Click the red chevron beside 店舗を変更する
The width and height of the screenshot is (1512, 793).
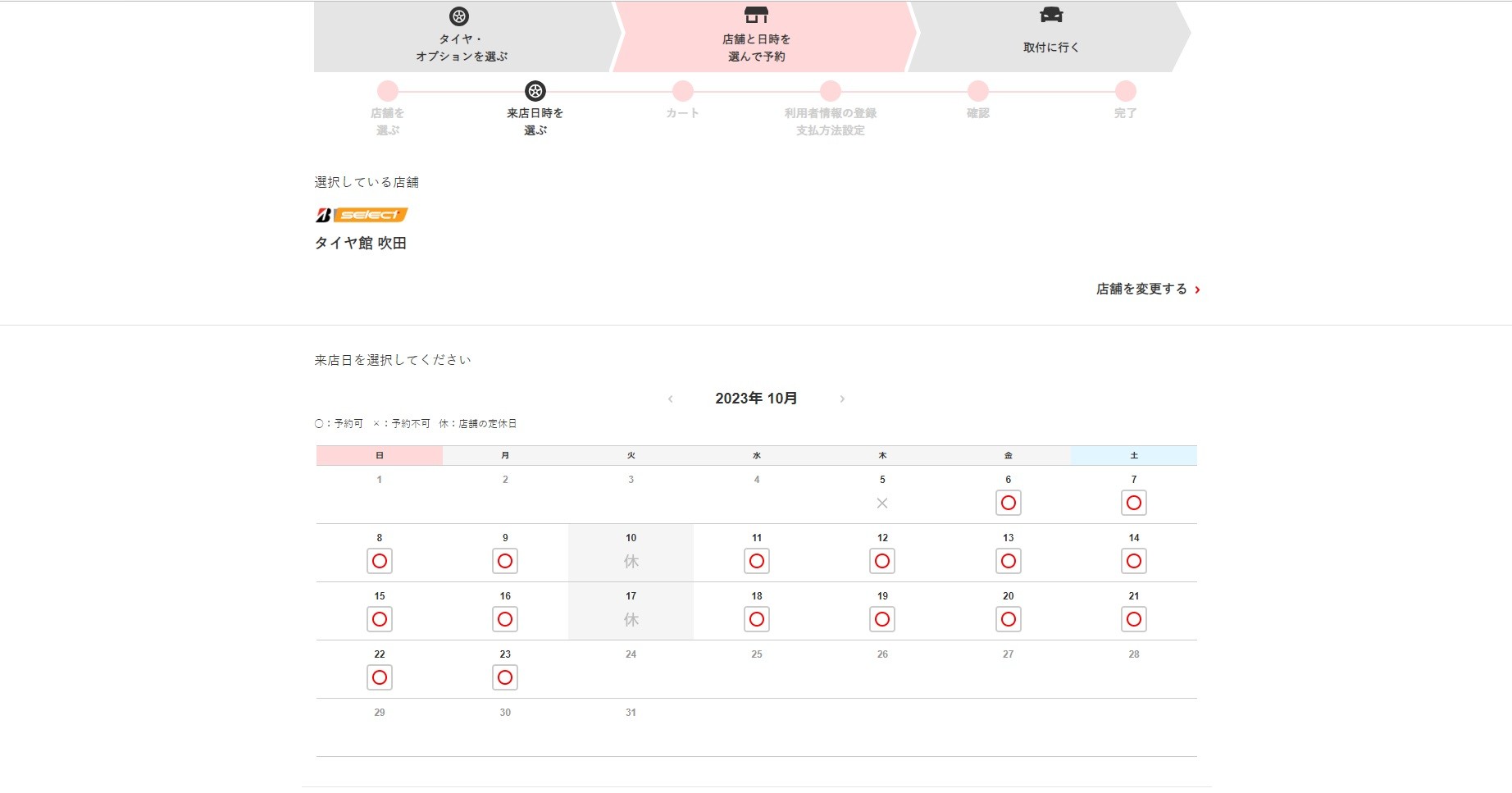(1197, 289)
